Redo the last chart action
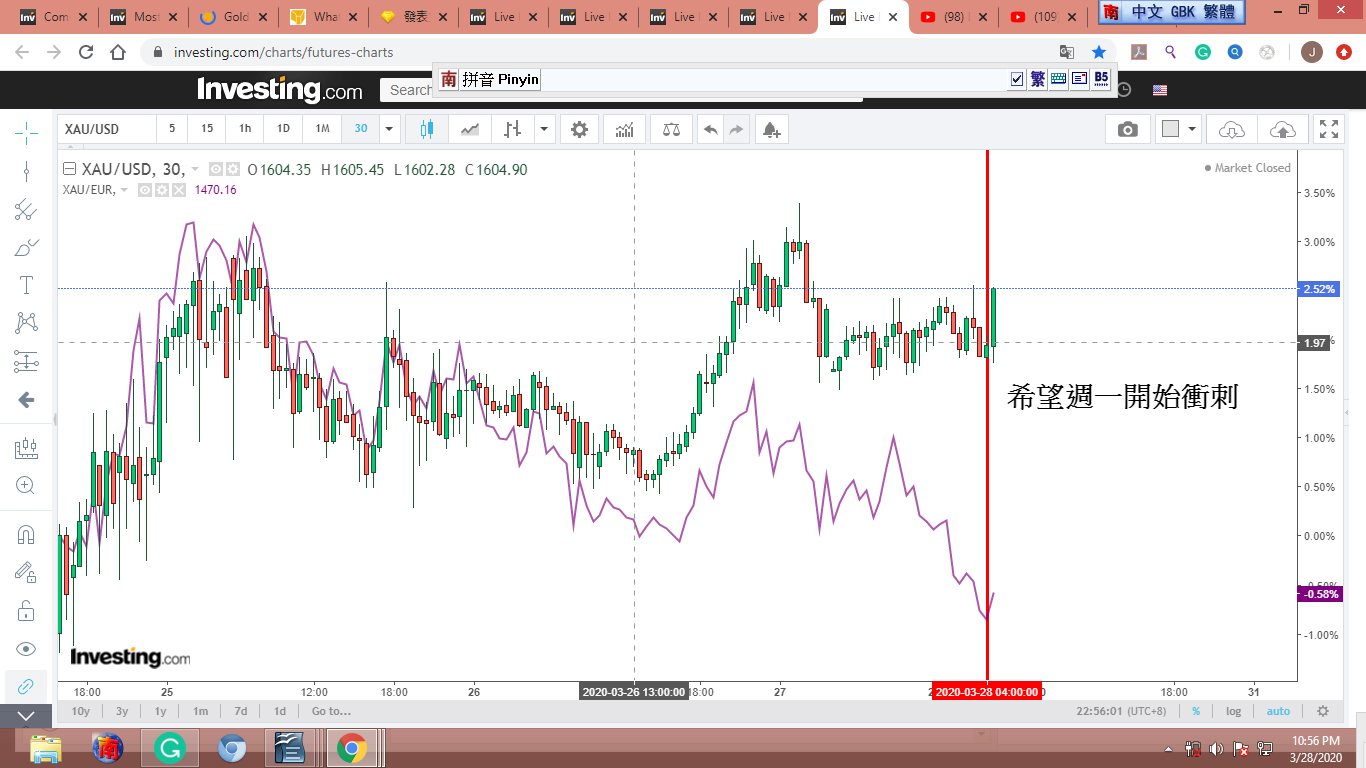1366x768 pixels. coord(736,129)
